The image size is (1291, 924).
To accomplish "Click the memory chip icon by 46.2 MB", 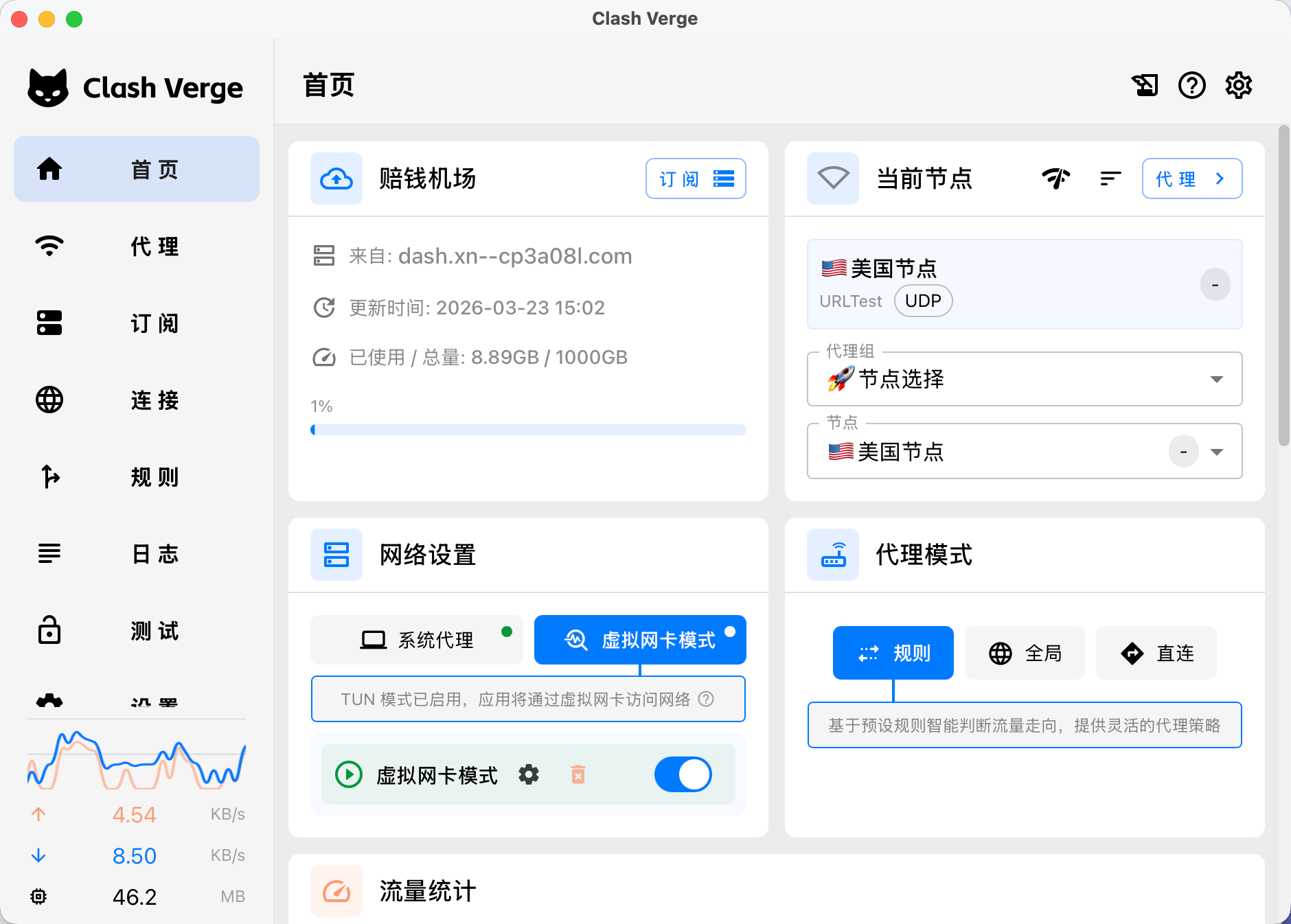I will (x=38, y=897).
